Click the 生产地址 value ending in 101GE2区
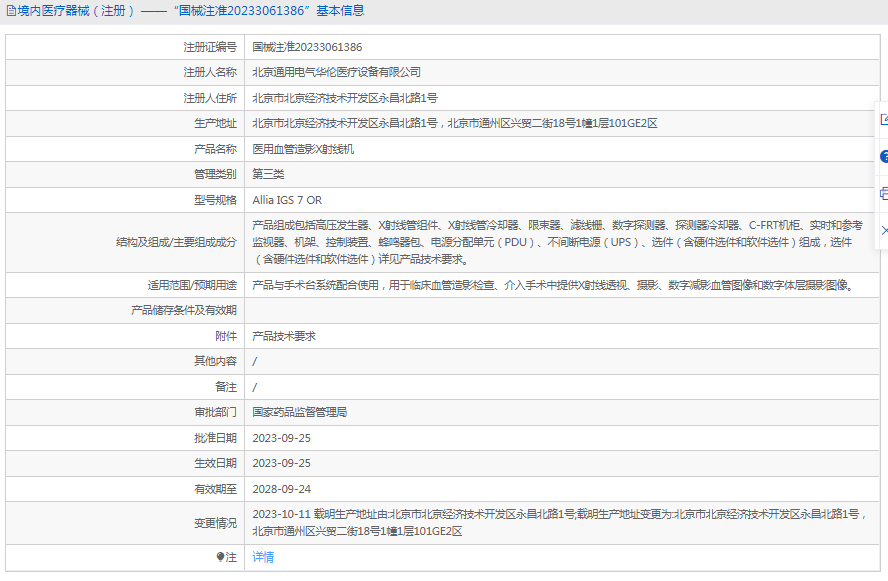This screenshot has height=581, width=888. click(455, 123)
